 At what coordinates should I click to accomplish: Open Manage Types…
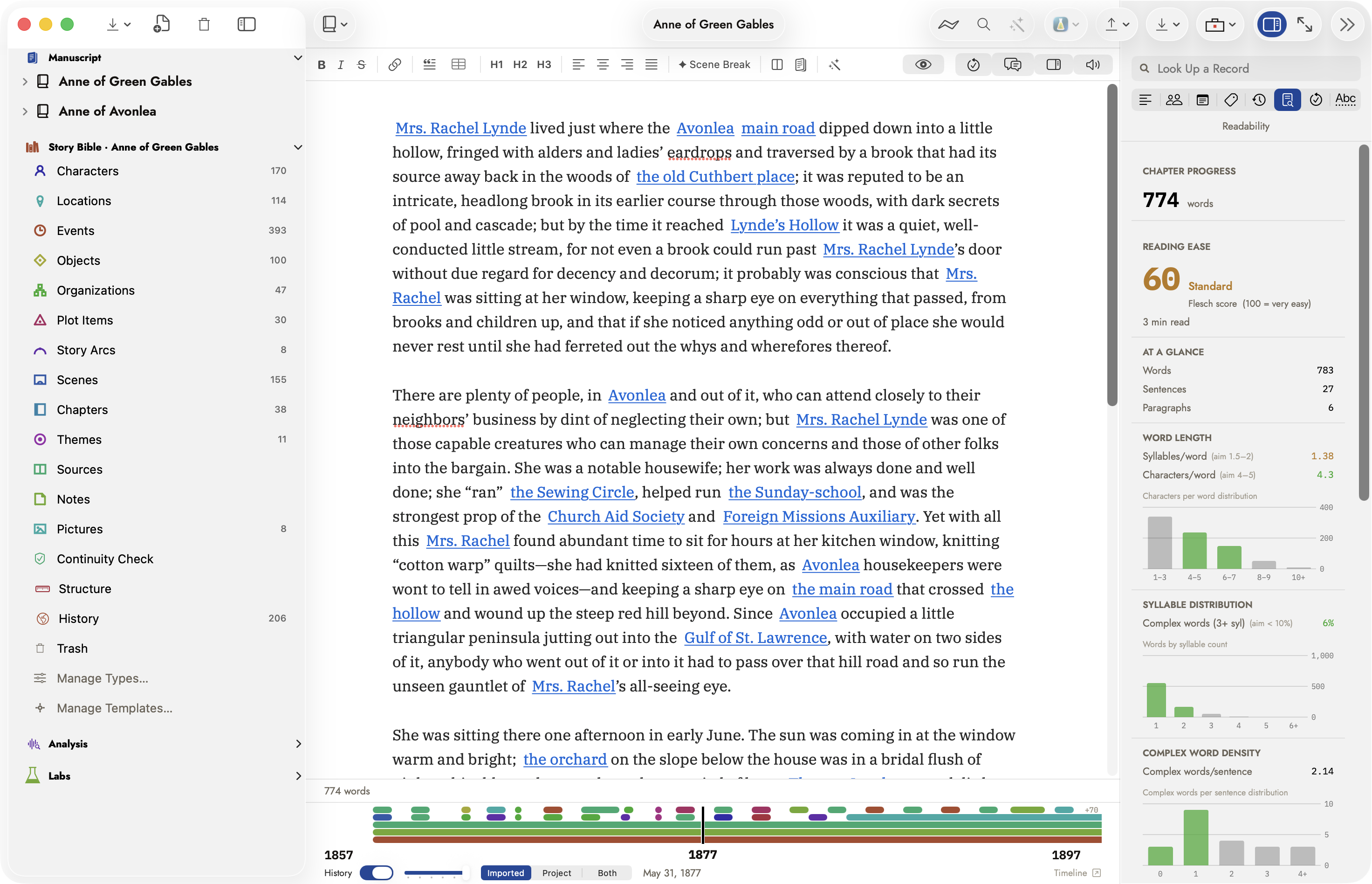[x=102, y=678]
